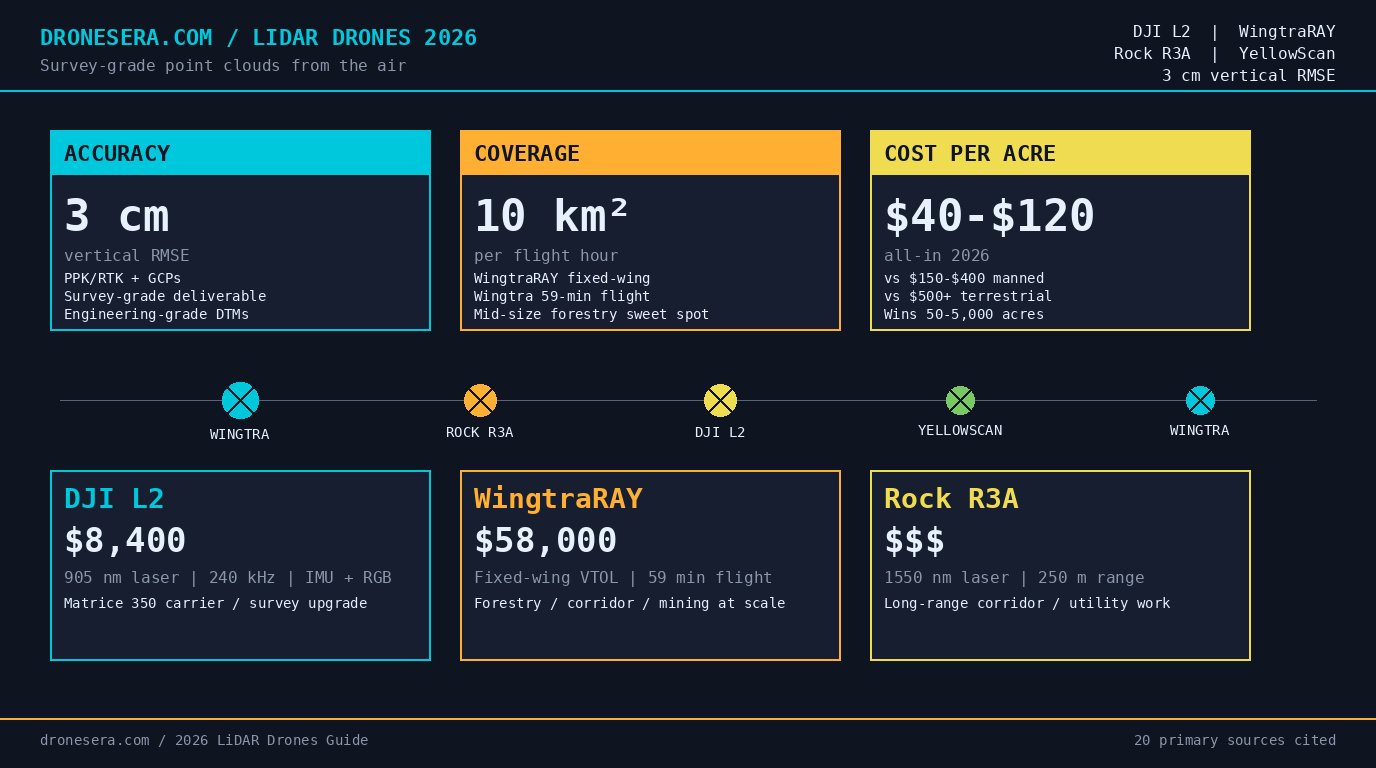Click 'Long-range corridor / utility work' line

click(x=1027, y=603)
